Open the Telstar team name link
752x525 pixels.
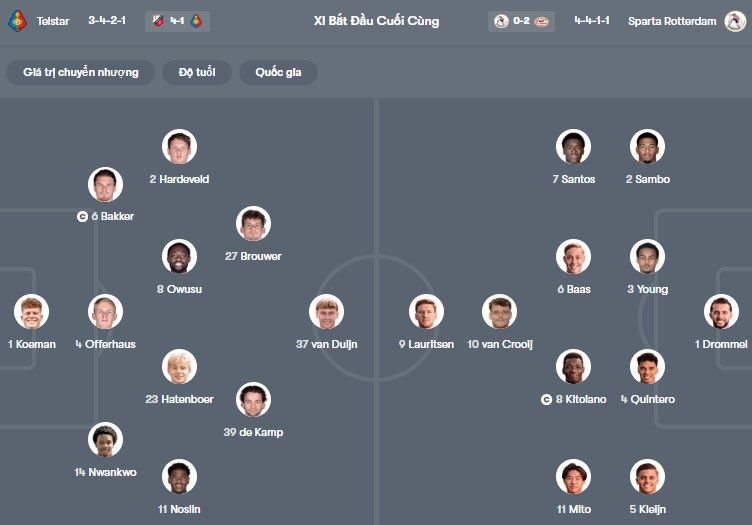click(53, 20)
